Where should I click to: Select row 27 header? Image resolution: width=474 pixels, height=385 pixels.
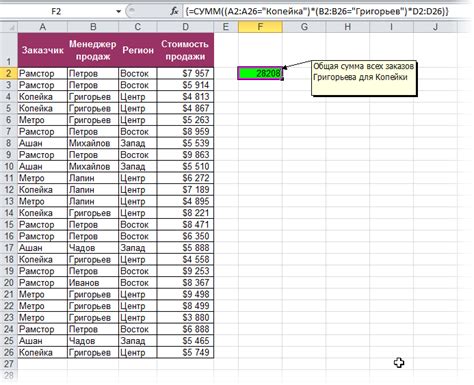(x=9, y=364)
